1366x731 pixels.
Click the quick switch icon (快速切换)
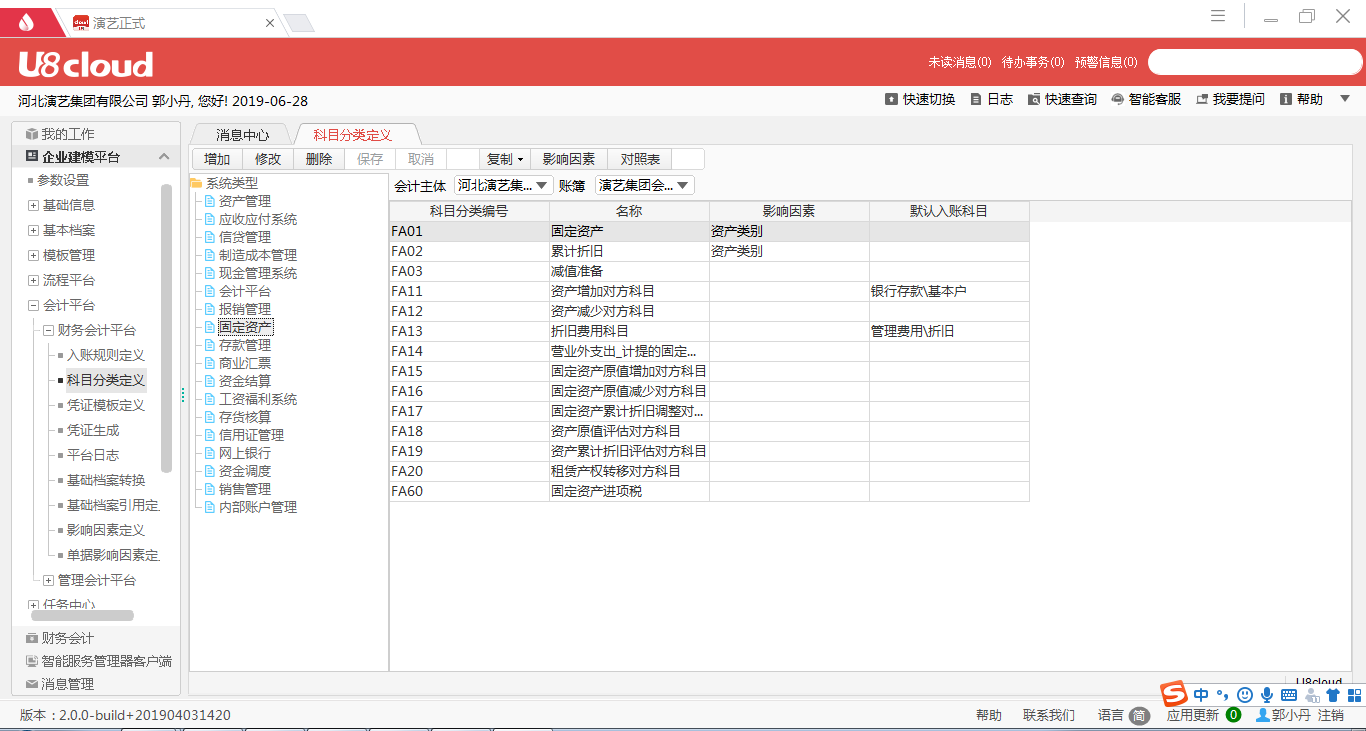tap(891, 100)
